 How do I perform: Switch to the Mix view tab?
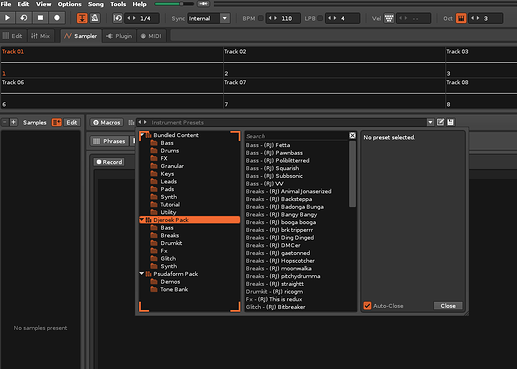point(40,36)
